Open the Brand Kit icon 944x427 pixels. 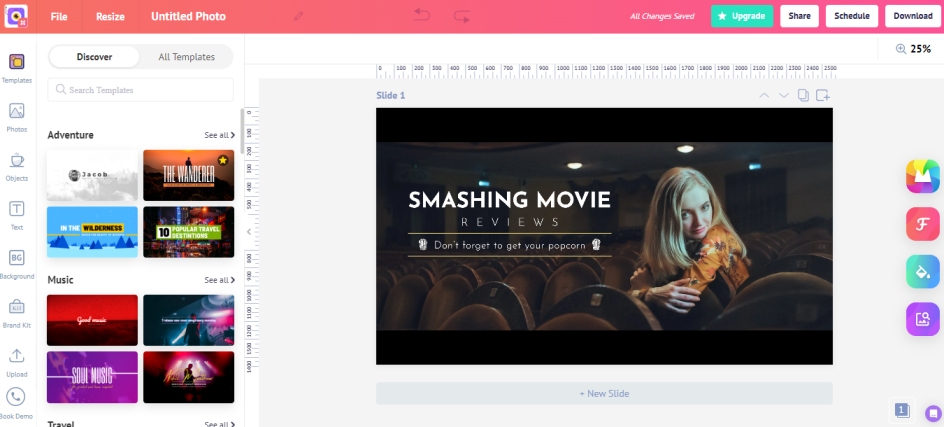pos(17,307)
